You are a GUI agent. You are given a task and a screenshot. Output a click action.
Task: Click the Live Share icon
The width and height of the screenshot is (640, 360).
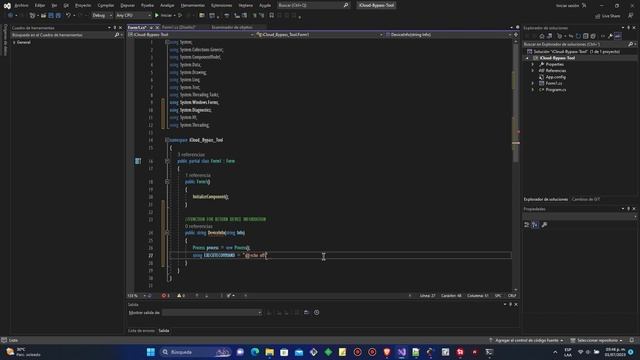click(608, 16)
